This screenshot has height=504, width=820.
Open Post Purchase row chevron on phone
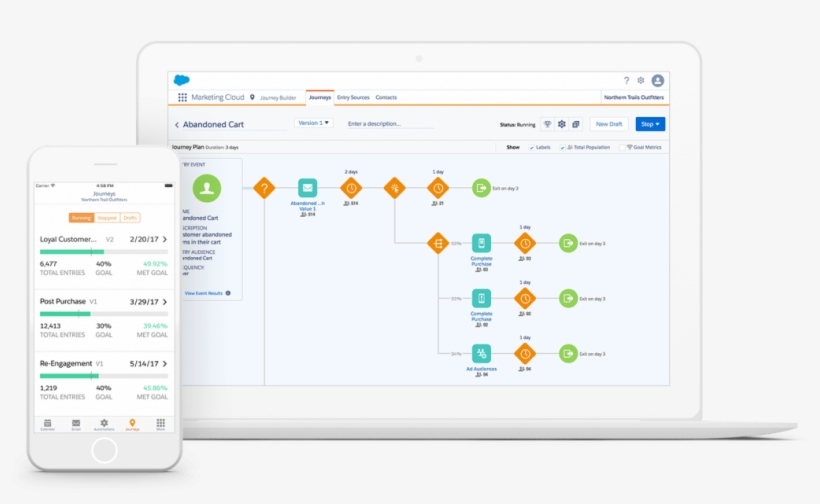coord(165,302)
